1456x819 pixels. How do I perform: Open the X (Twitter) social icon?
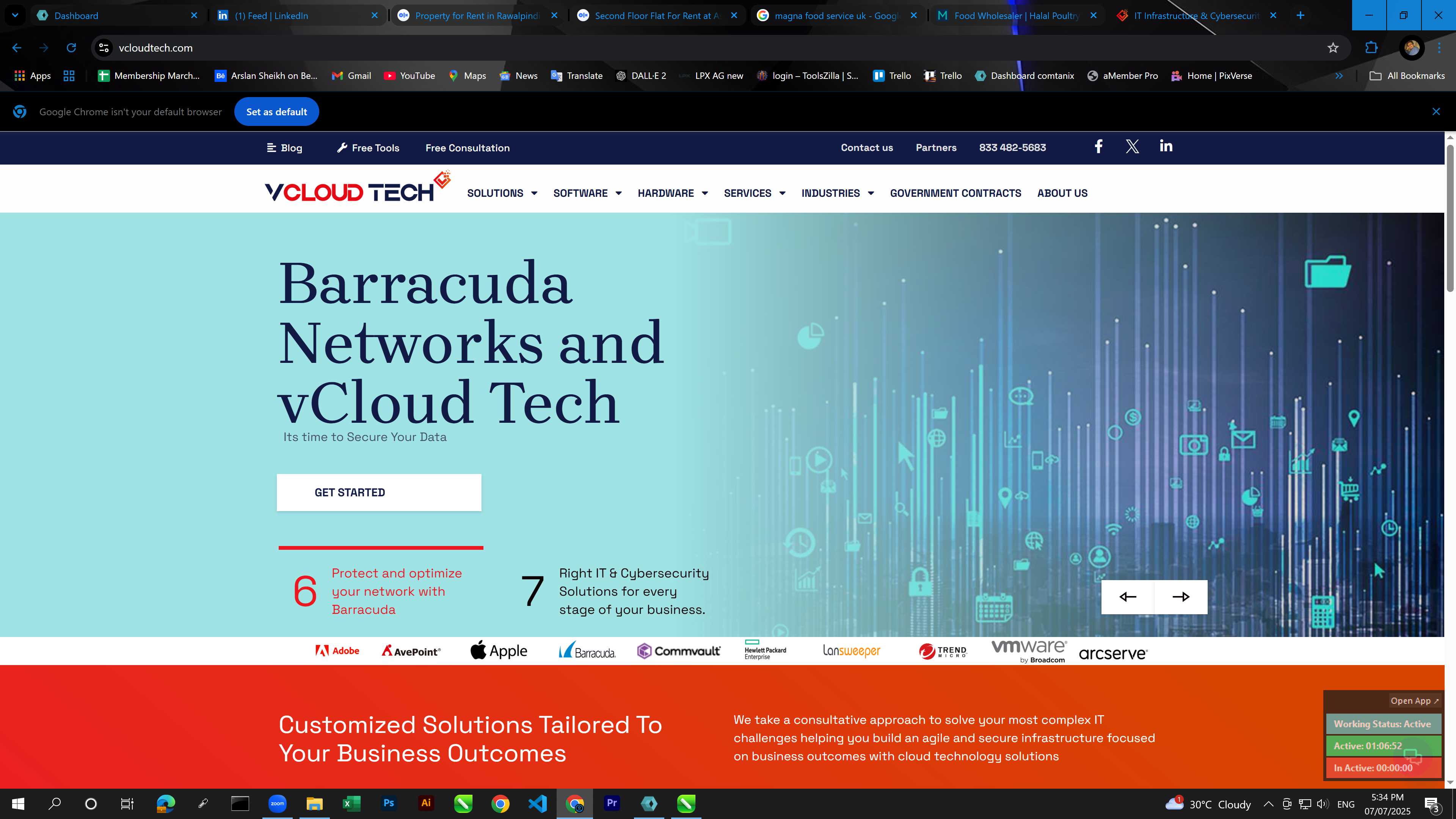point(1132,147)
